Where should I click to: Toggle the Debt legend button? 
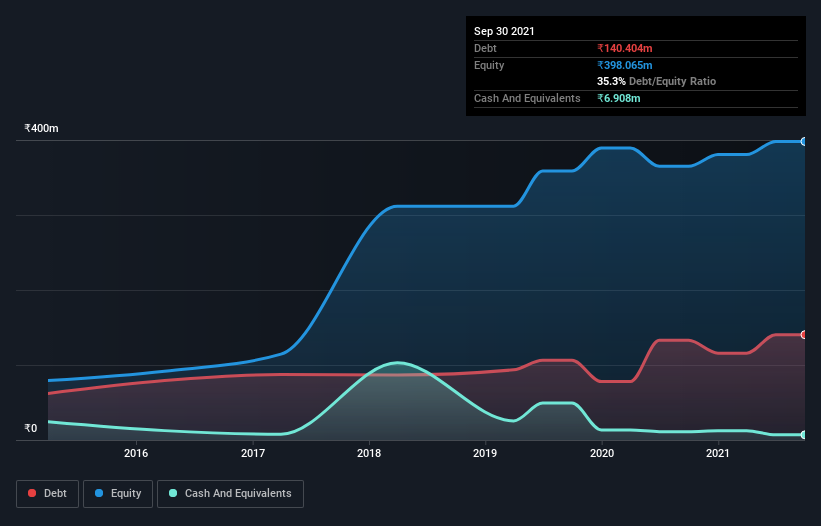[x=47, y=494]
